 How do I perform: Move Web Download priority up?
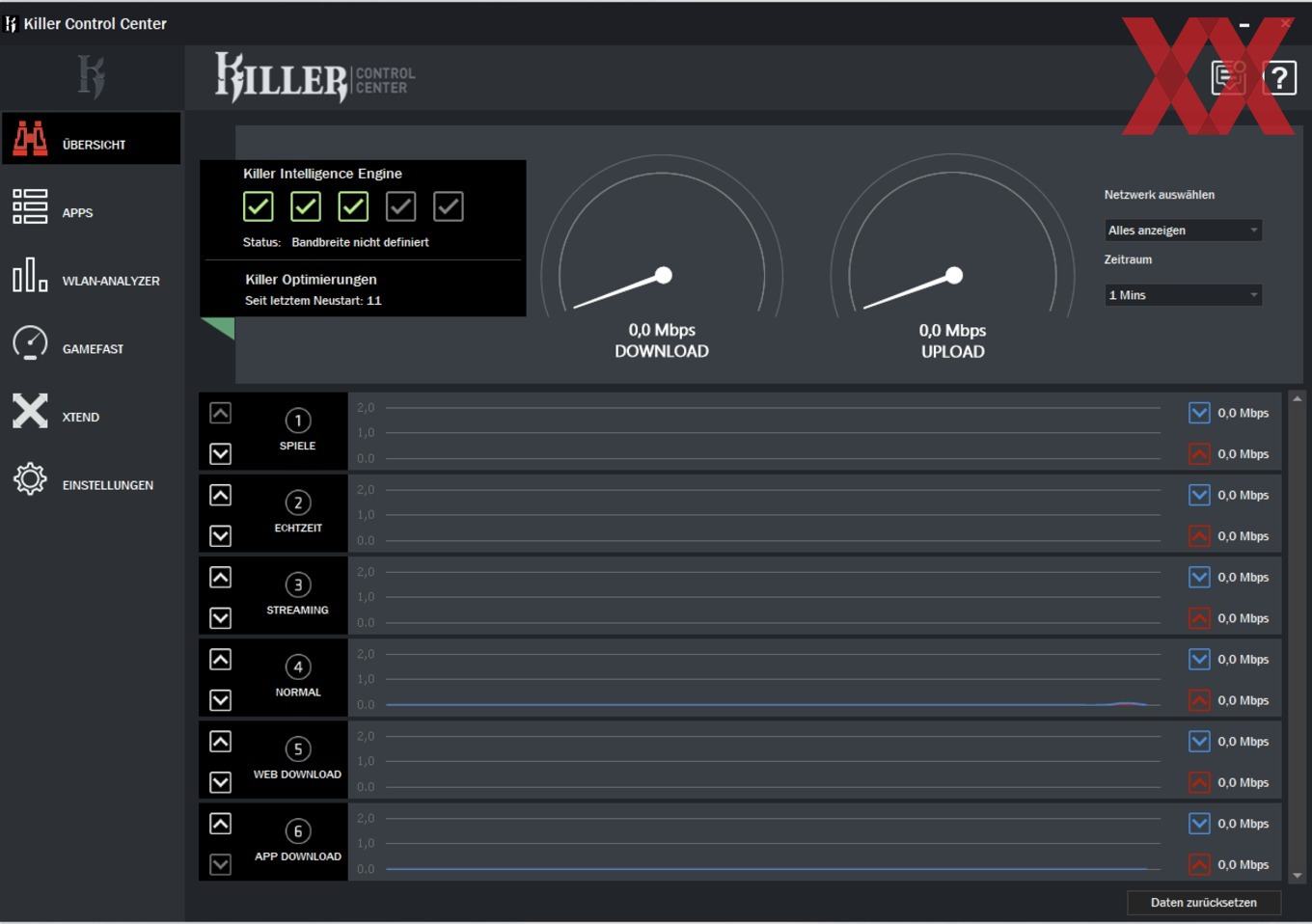[x=220, y=741]
